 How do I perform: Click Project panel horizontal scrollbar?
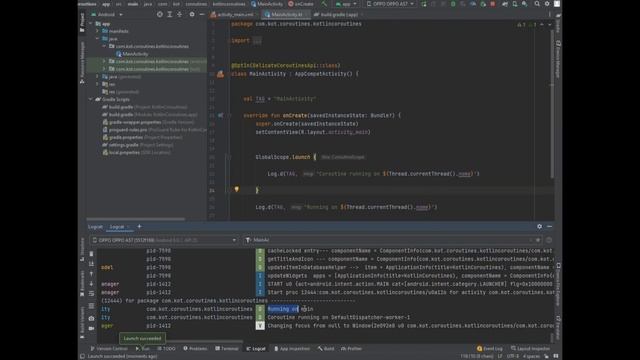(136, 219)
